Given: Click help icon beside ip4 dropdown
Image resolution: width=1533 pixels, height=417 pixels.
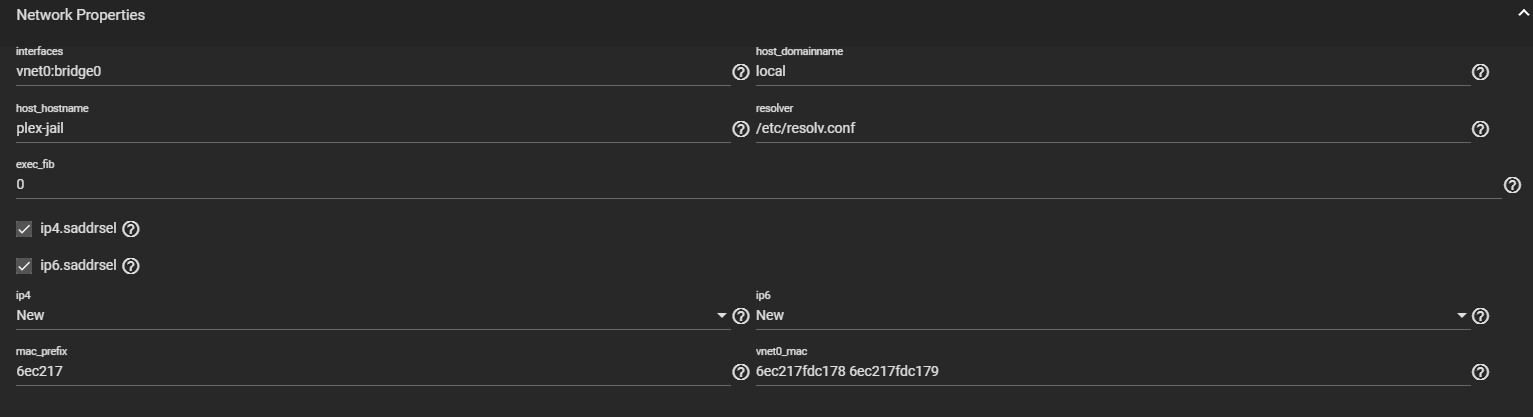Looking at the screenshot, I should tap(740, 316).
